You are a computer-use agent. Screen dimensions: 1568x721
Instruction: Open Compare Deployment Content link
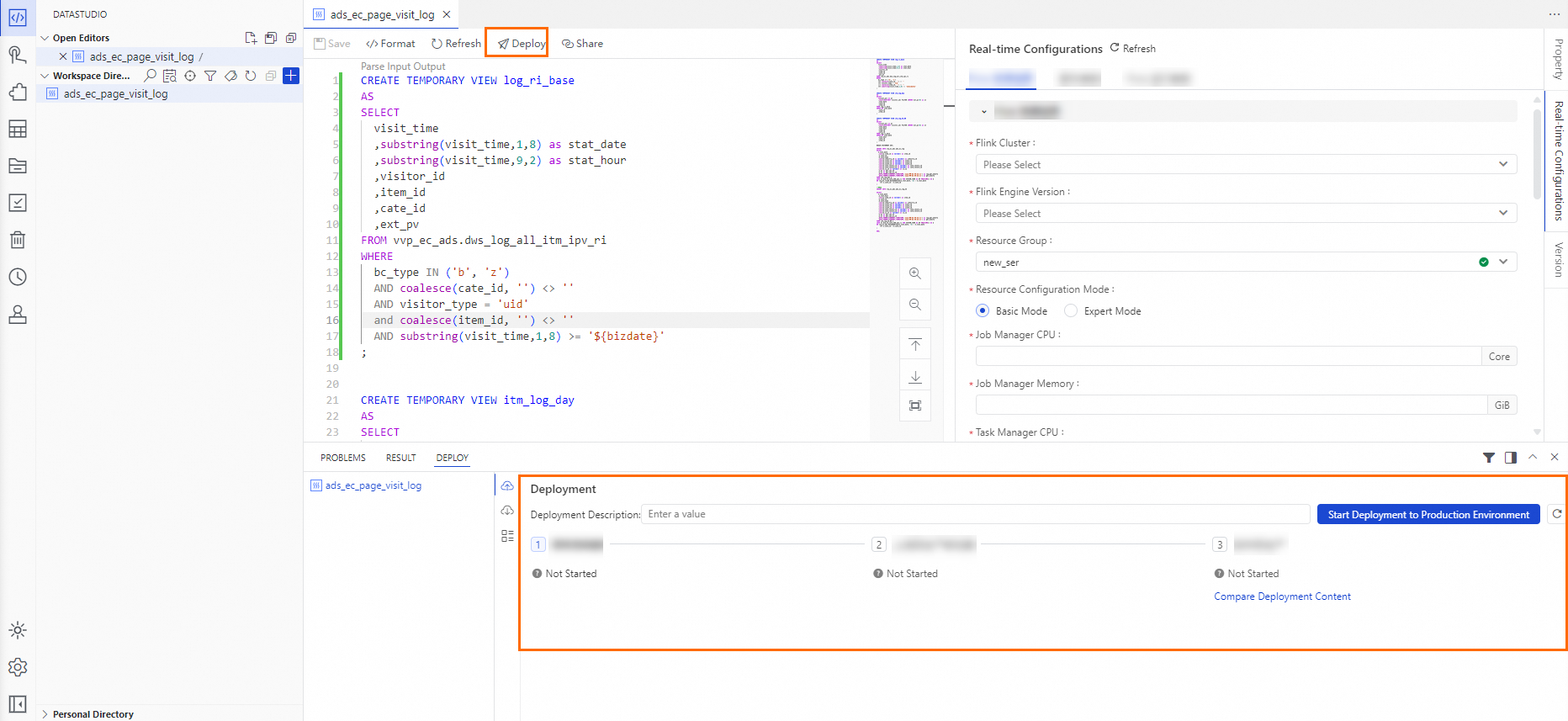pyautogui.click(x=1282, y=596)
